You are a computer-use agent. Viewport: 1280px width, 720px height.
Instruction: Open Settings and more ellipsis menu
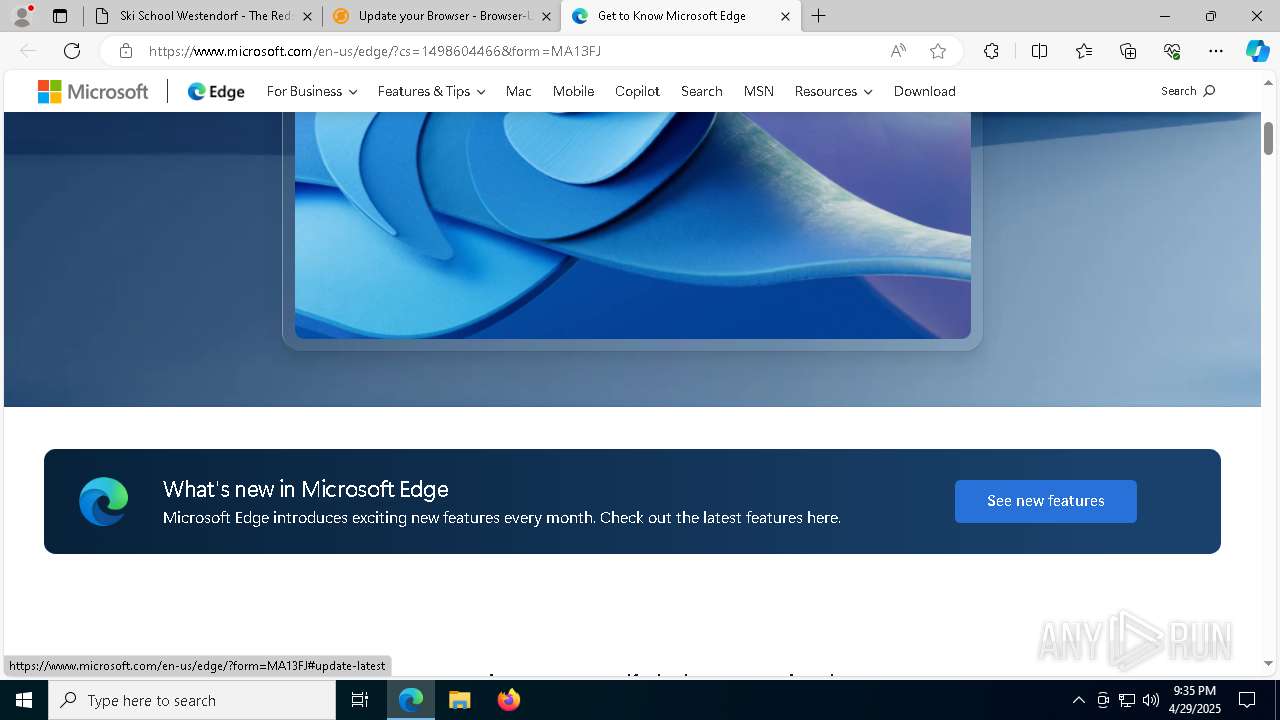point(1216,51)
